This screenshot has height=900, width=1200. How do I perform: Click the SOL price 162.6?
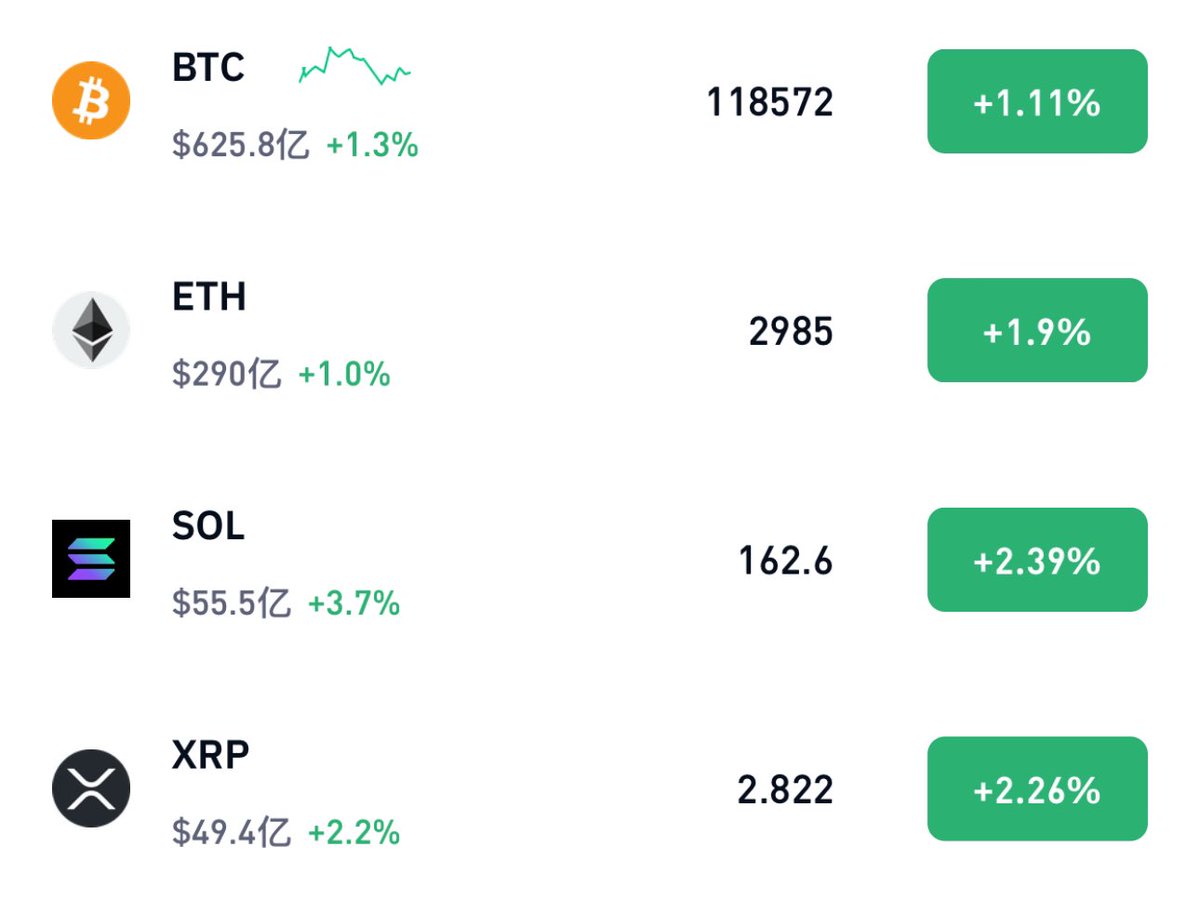point(786,561)
